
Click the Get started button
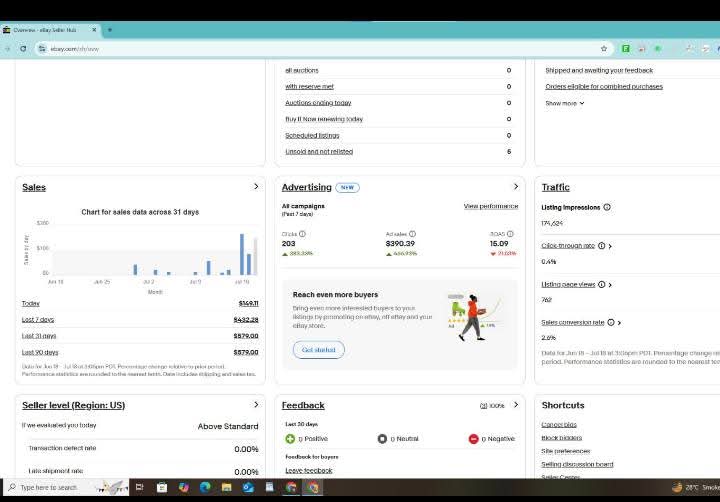pos(319,350)
